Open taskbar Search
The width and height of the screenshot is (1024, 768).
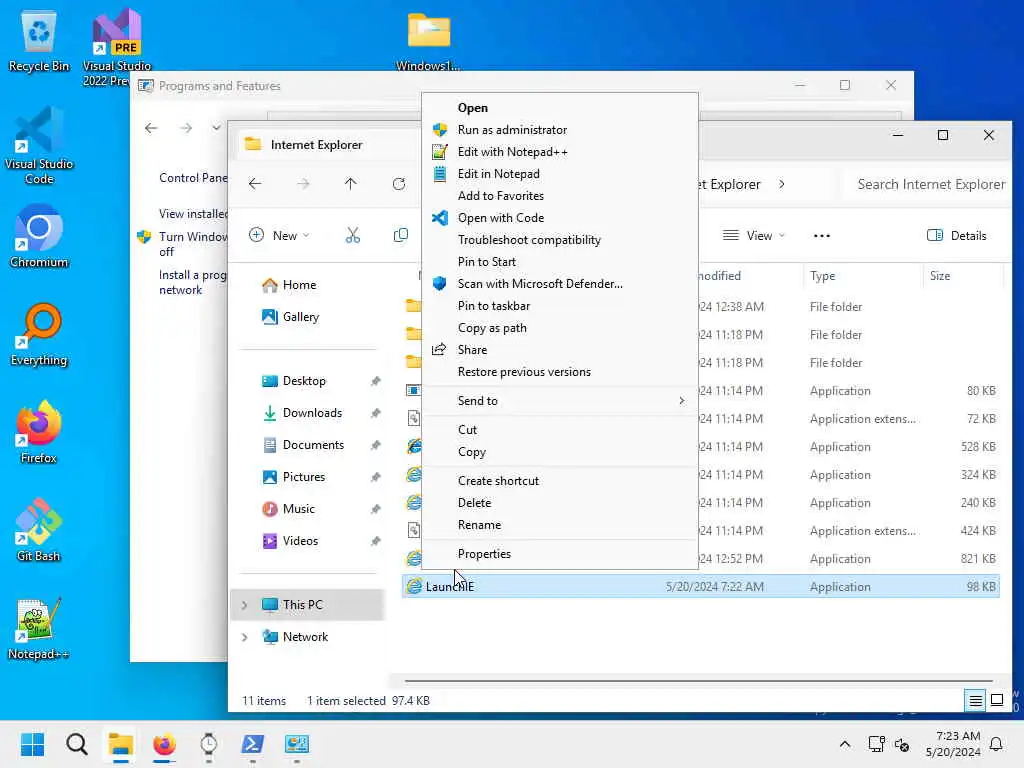click(76, 744)
